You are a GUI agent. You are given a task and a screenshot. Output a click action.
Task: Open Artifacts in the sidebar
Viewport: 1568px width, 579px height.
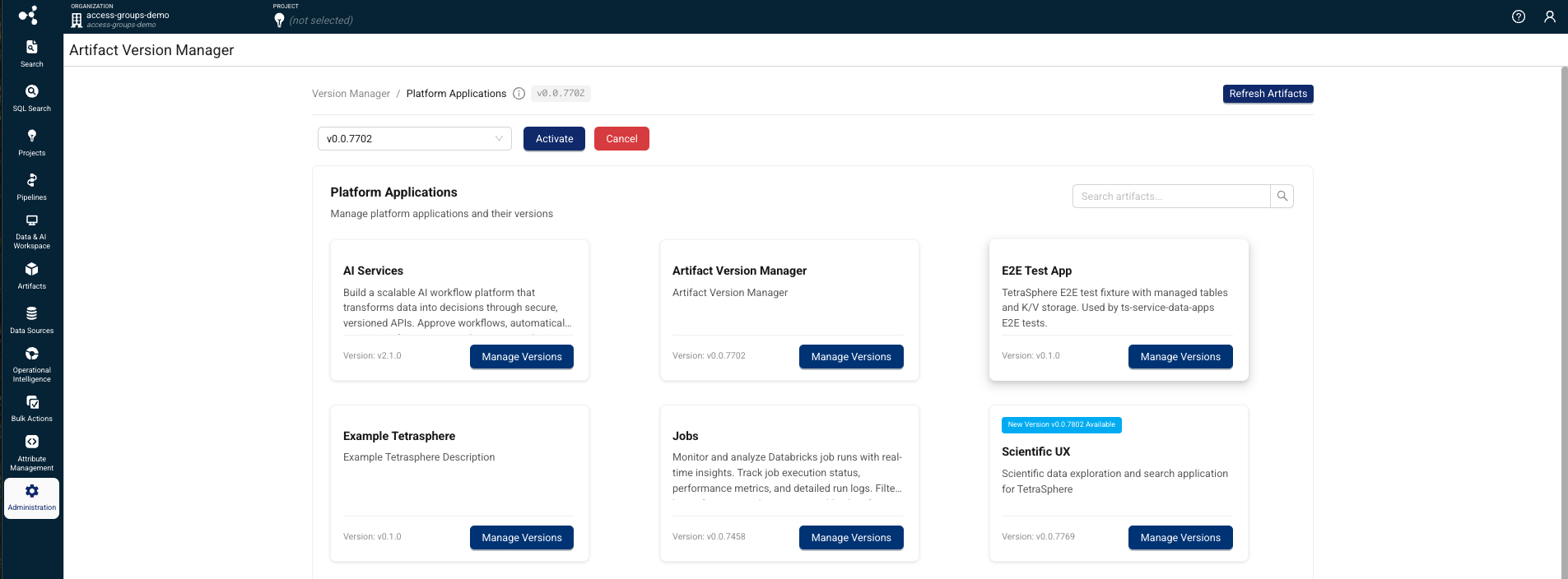click(x=31, y=276)
